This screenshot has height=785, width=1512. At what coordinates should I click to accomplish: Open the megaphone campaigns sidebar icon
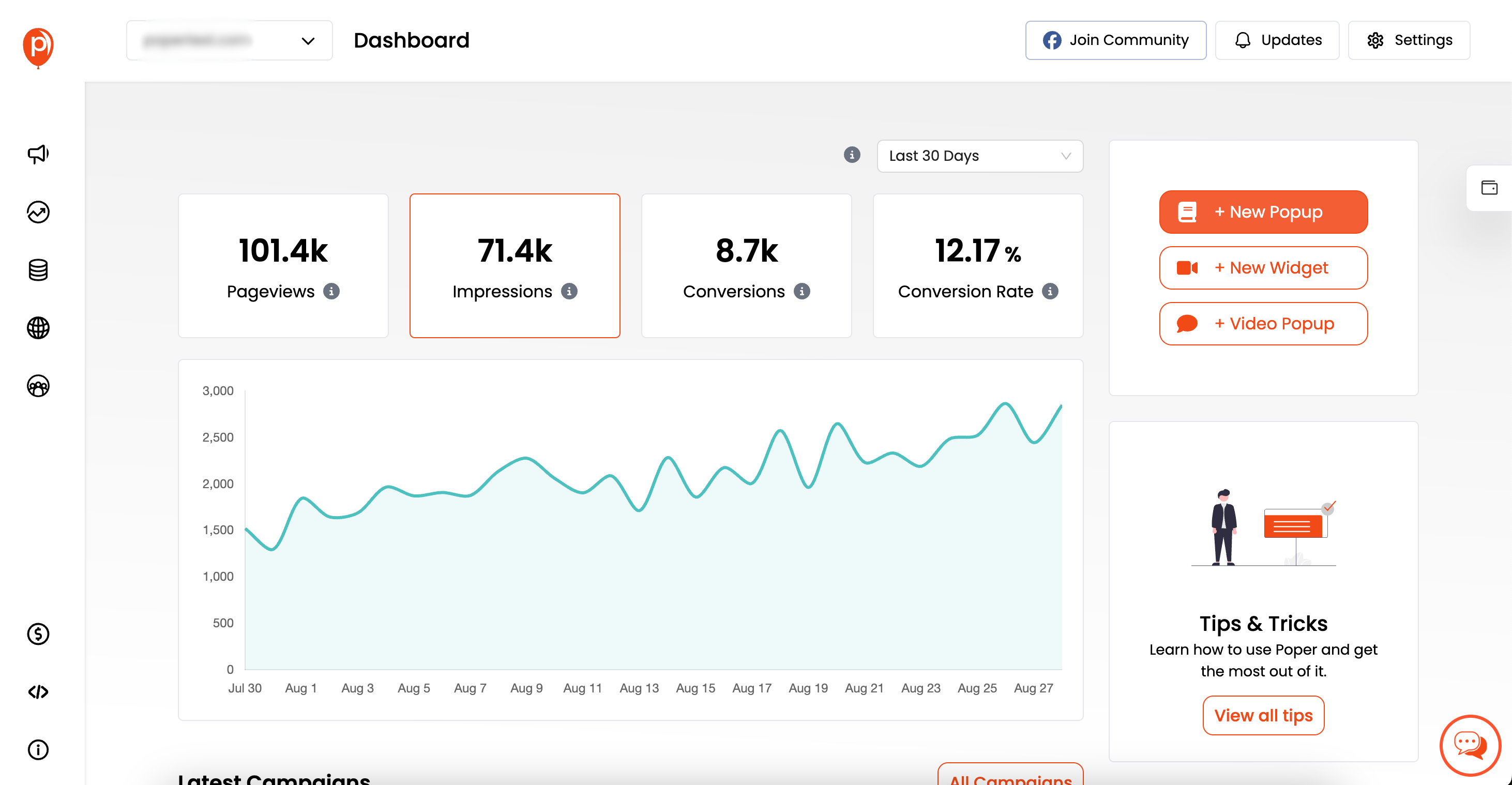pos(38,155)
